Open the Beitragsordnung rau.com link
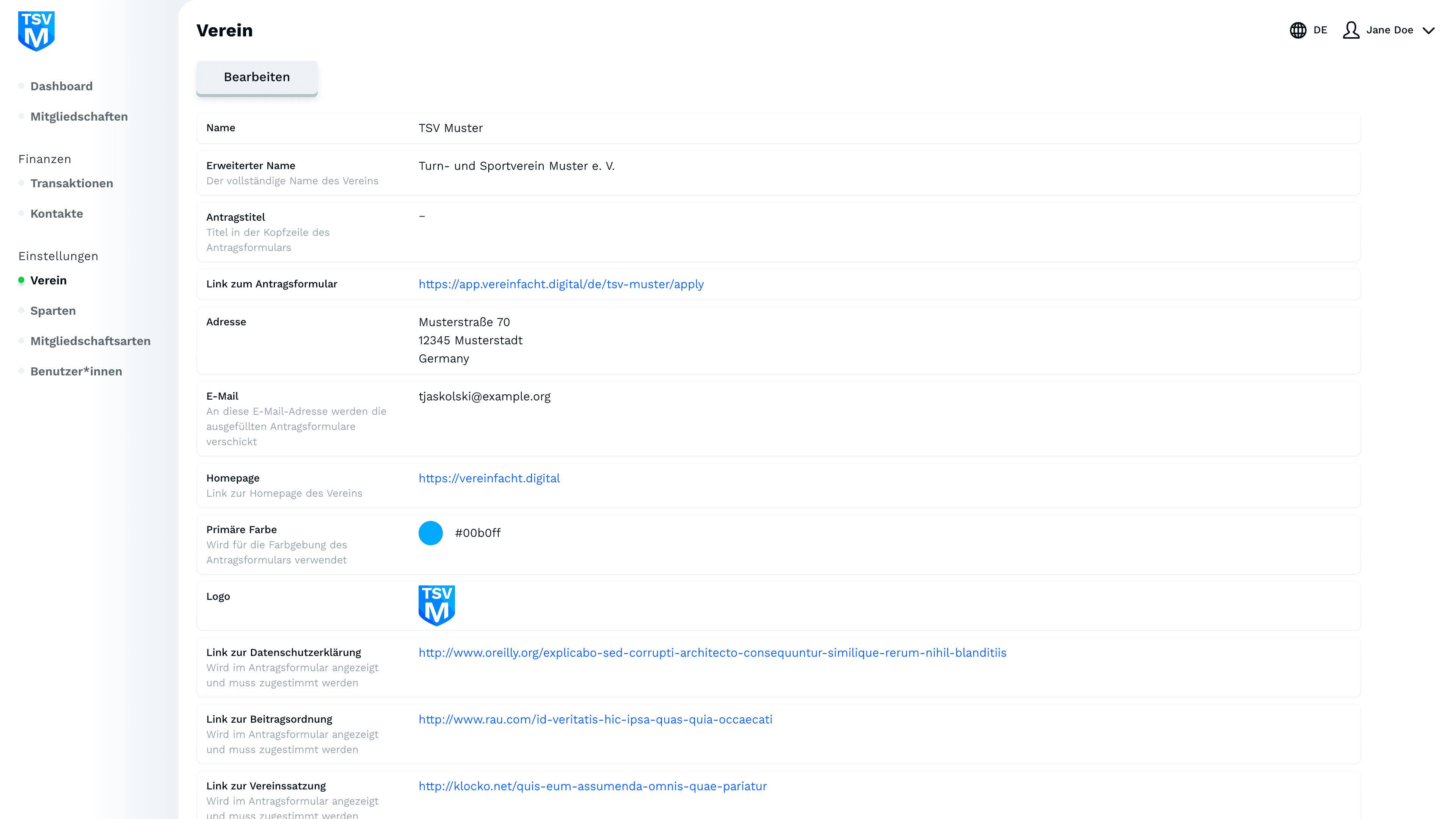Screen dimensions: 1456x819 pyautogui.click(x=595, y=720)
